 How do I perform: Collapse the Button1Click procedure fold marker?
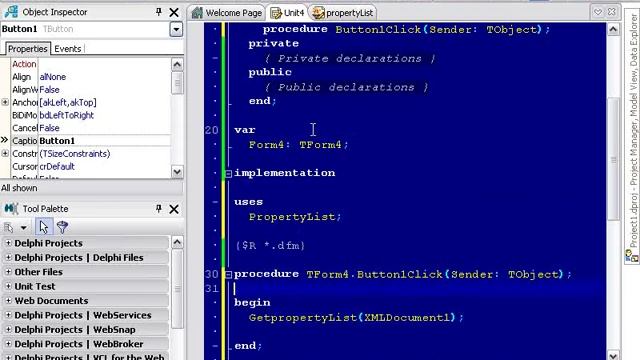point(229,275)
